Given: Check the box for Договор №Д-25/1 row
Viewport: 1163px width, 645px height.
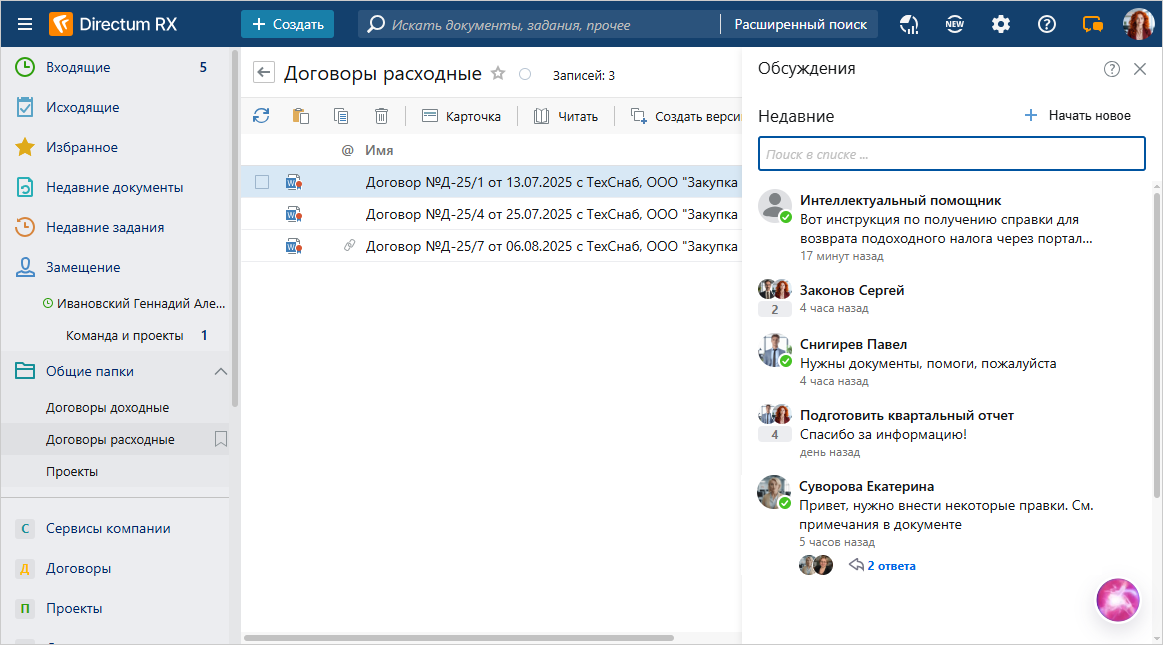Looking at the screenshot, I should tap(262, 182).
